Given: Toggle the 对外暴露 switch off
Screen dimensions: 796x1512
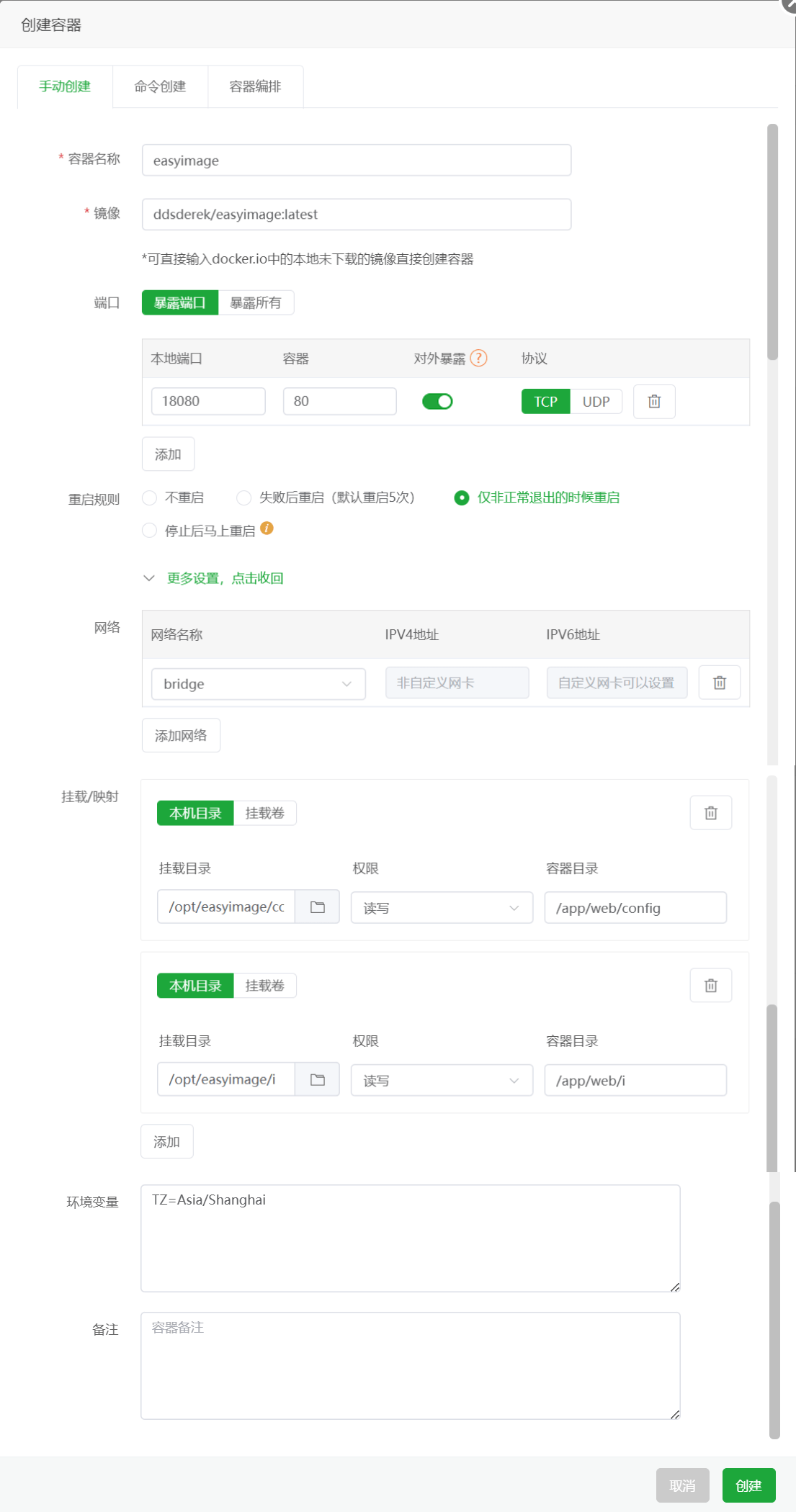Looking at the screenshot, I should click(x=437, y=402).
